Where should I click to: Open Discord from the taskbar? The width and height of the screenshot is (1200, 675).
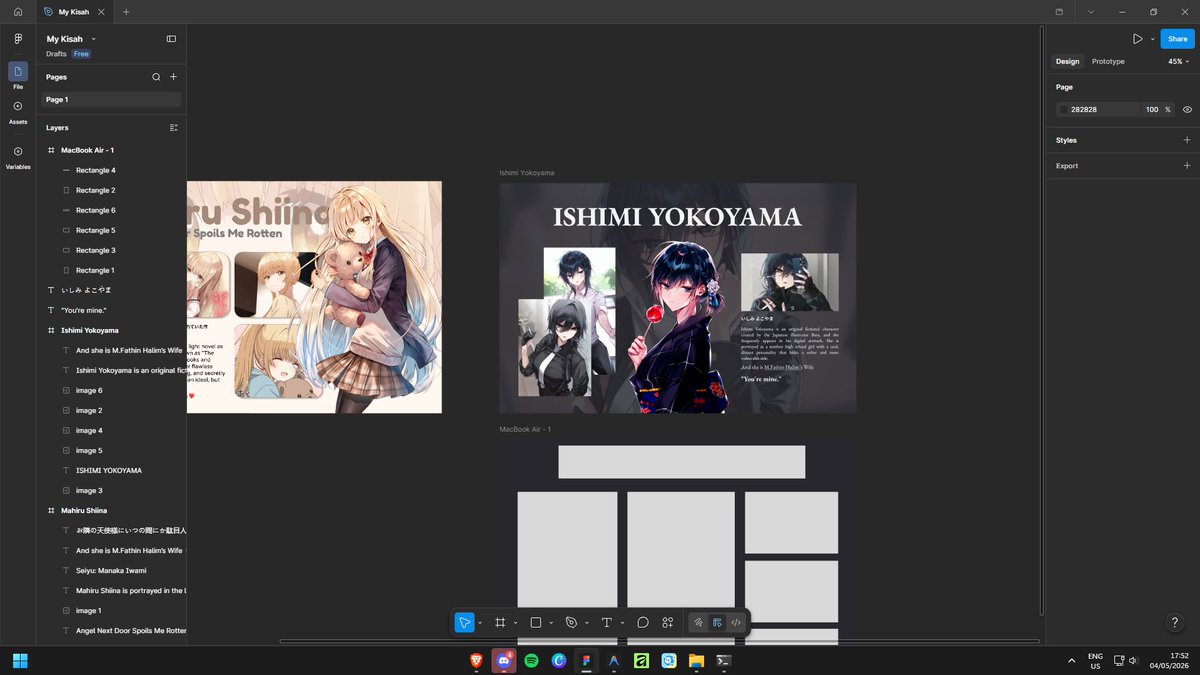tap(503, 661)
